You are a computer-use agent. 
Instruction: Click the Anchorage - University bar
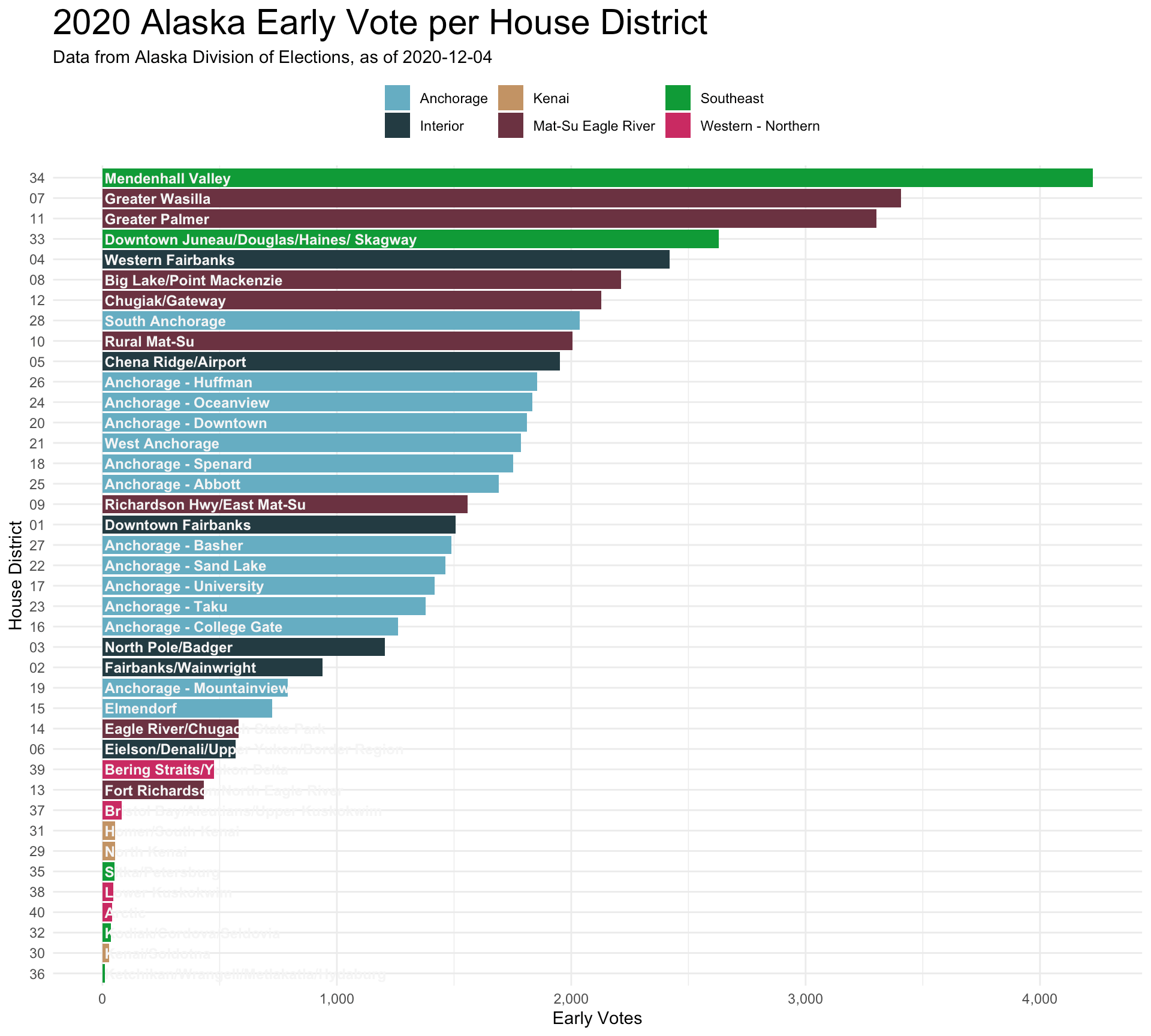coord(269,586)
